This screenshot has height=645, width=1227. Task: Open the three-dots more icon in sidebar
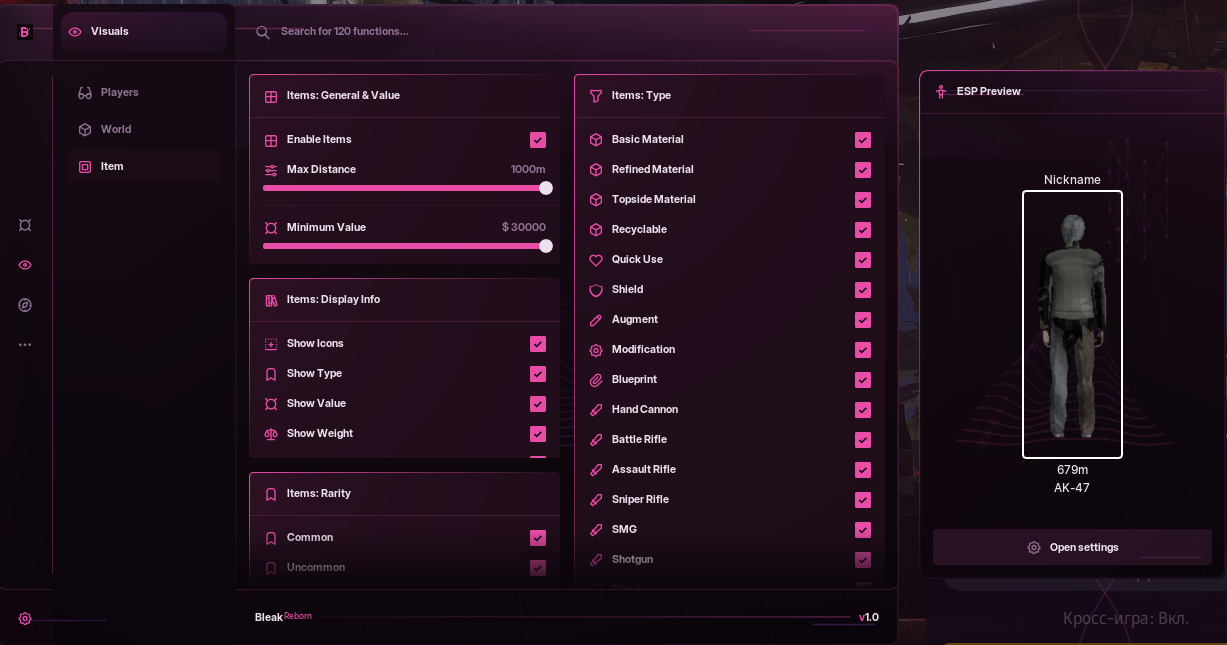click(25, 345)
